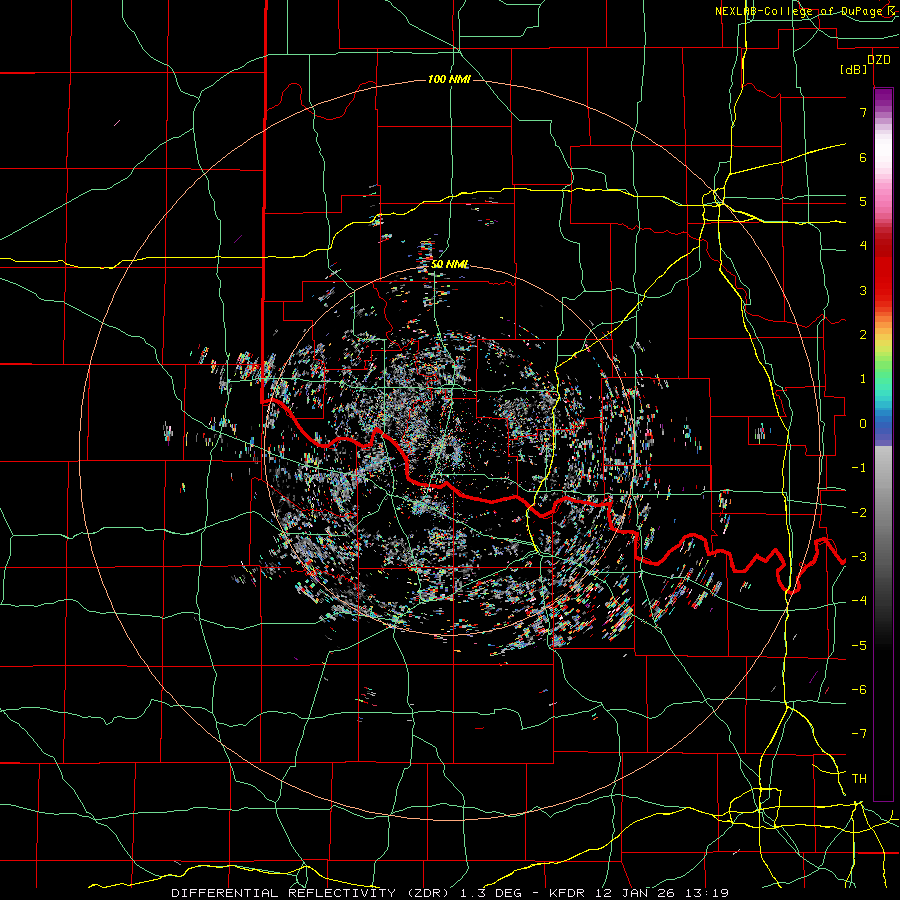Select the -1 dB scale value
900x900 pixels.
[859, 468]
